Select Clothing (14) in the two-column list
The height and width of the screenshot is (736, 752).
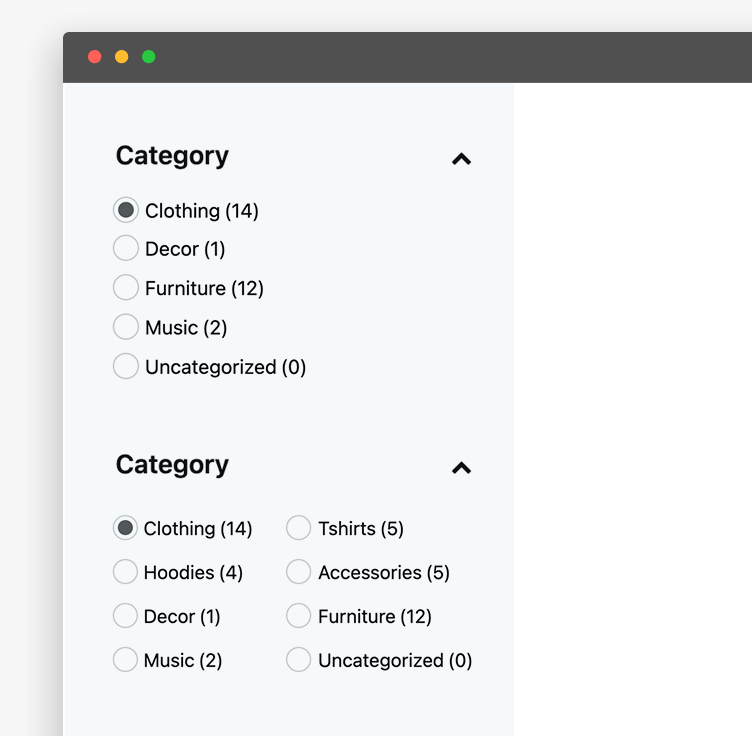[x=125, y=528]
